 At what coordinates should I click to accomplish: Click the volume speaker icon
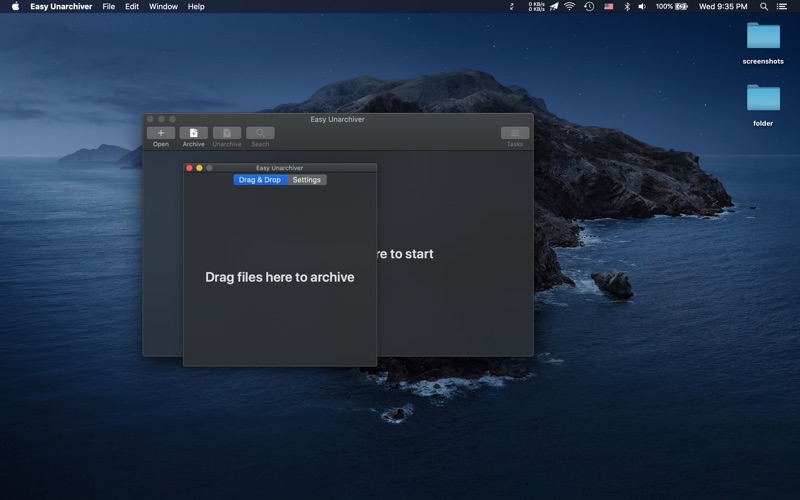[x=642, y=7]
